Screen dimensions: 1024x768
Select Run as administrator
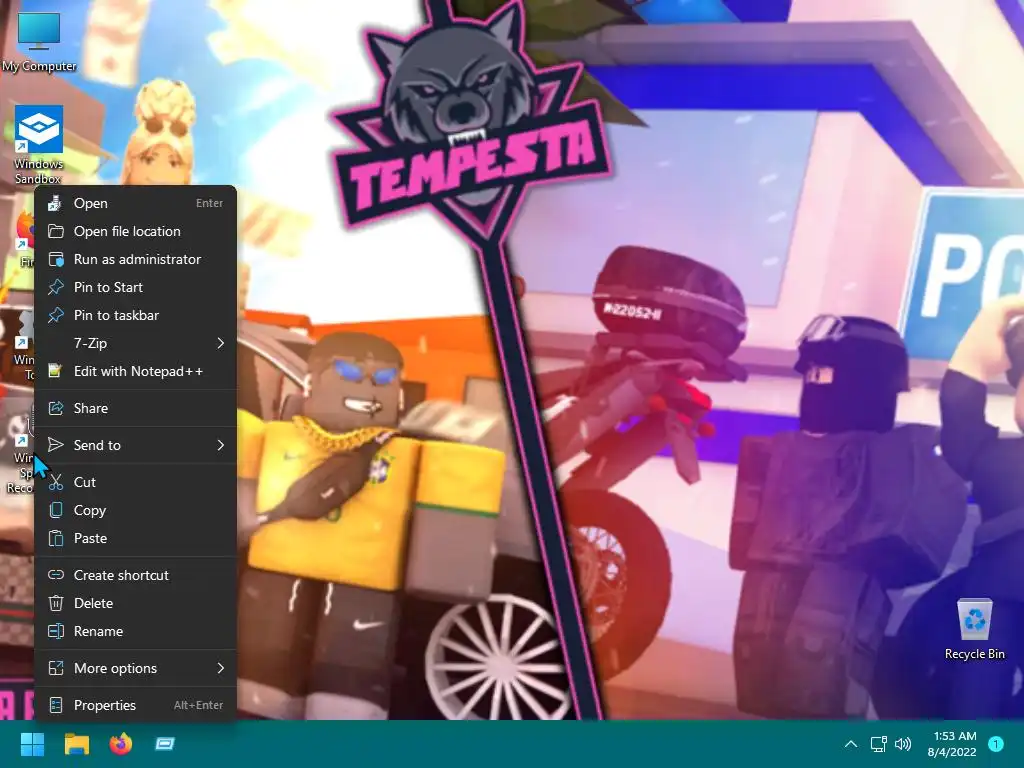click(135, 259)
